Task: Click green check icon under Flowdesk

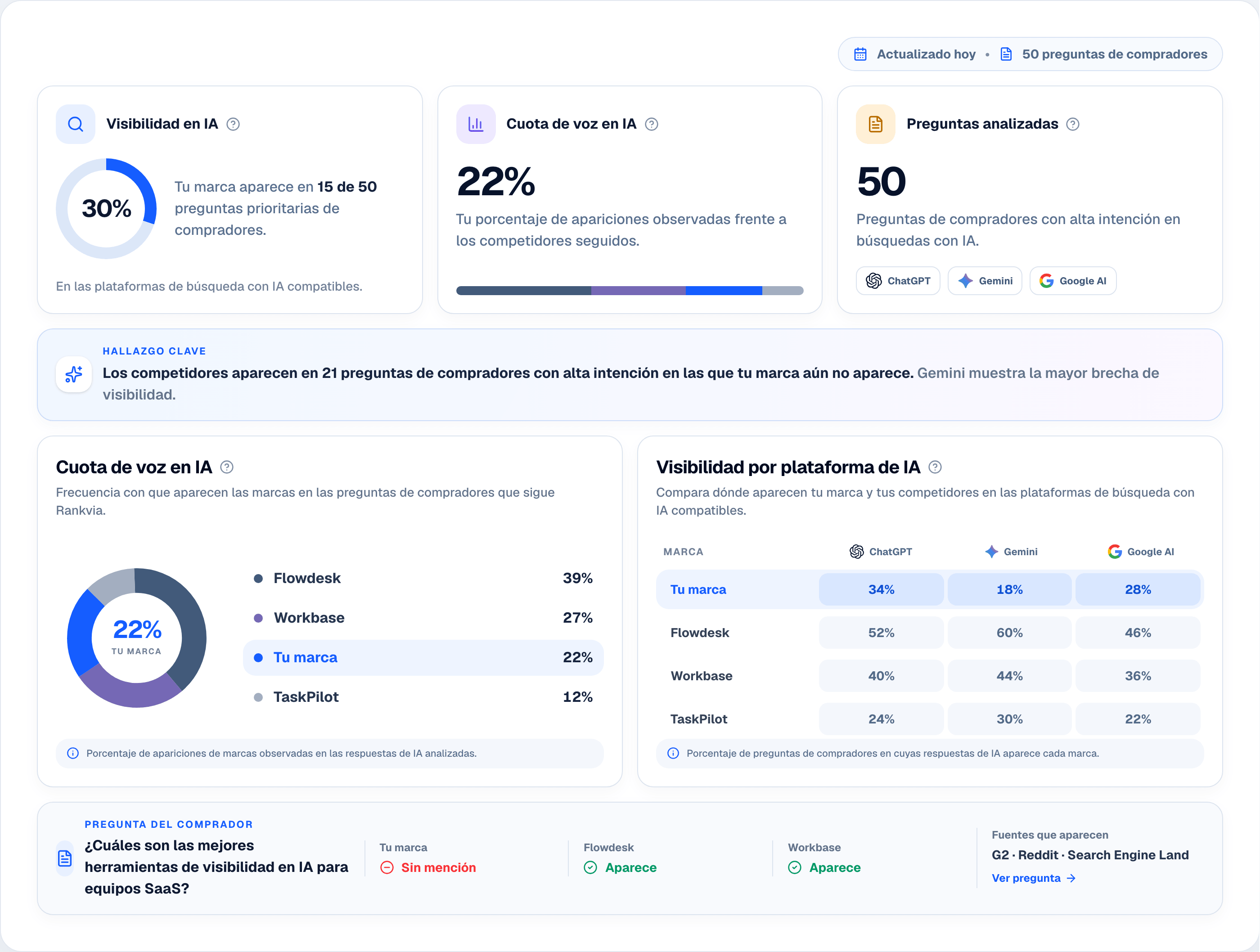Action: click(590, 867)
